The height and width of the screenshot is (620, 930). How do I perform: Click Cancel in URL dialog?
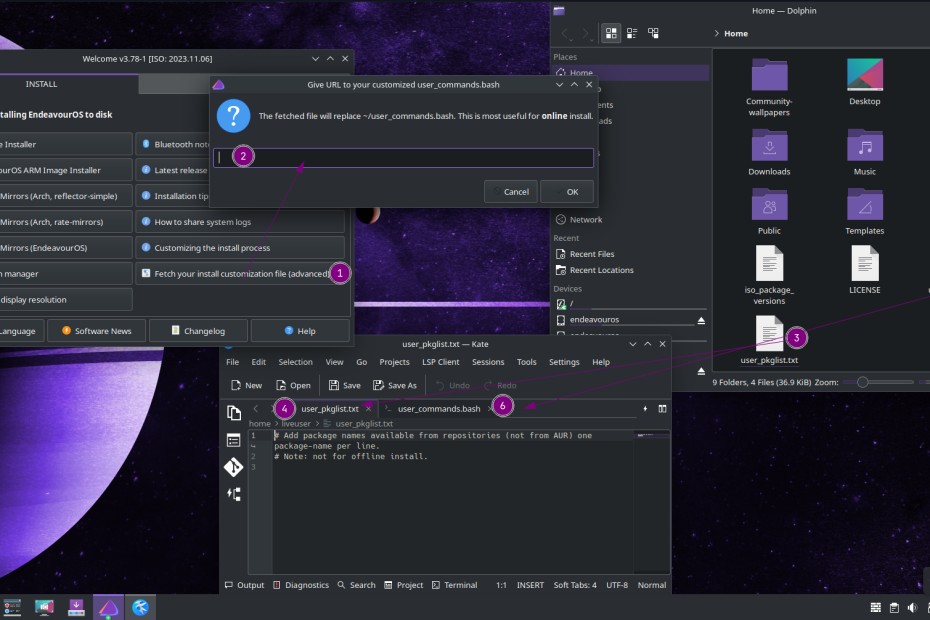511,192
